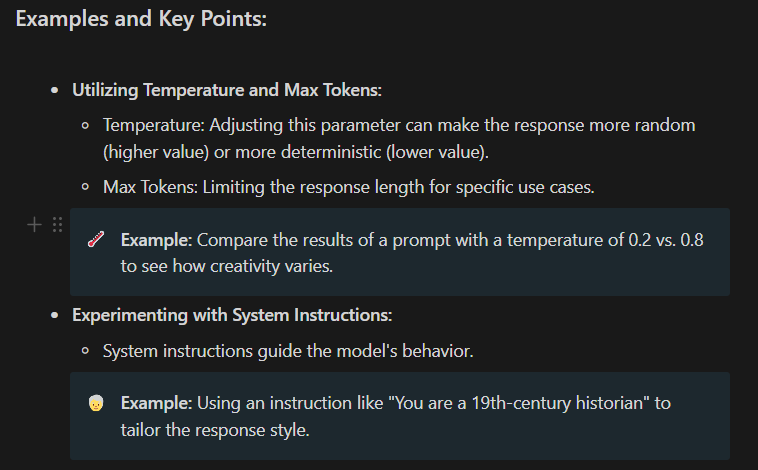Click the 'to see how creativity varies.' line
Image resolution: width=758 pixels, height=470 pixels.
[227, 266]
